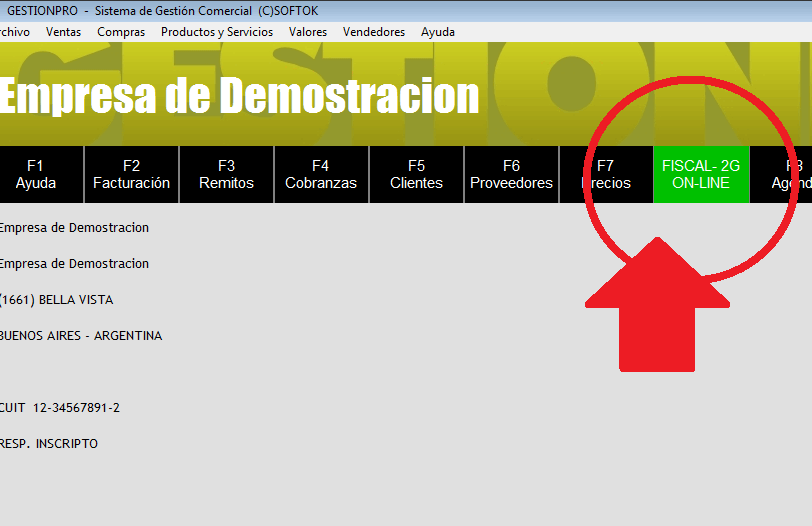Image resolution: width=812 pixels, height=526 pixels.
Task: Select the BUENOS AIRES - ARGENTINA text
Action: tap(81, 336)
